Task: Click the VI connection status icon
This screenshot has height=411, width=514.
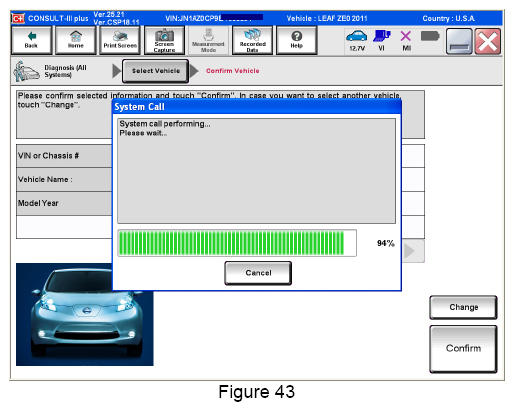Action: 381,41
